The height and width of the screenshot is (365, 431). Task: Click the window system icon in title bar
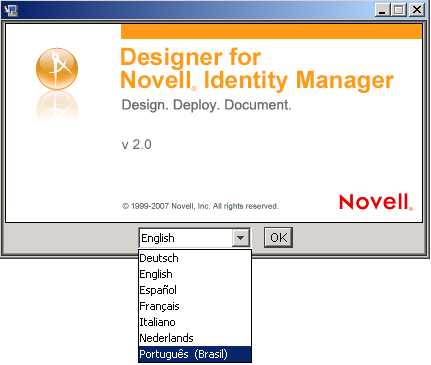tap(11, 10)
